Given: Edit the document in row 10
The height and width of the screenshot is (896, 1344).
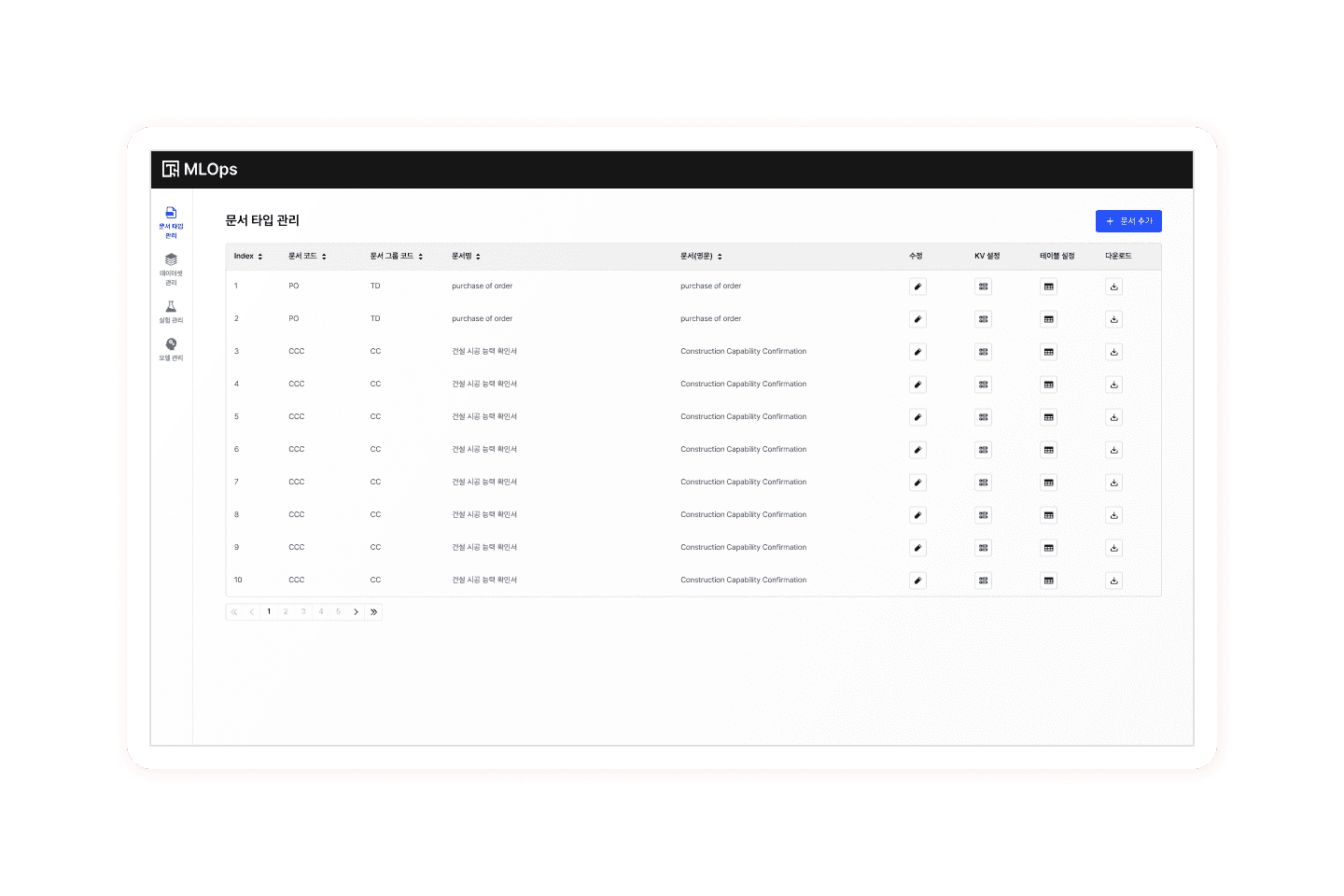Looking at the screenshot, I should pos(918,581).
